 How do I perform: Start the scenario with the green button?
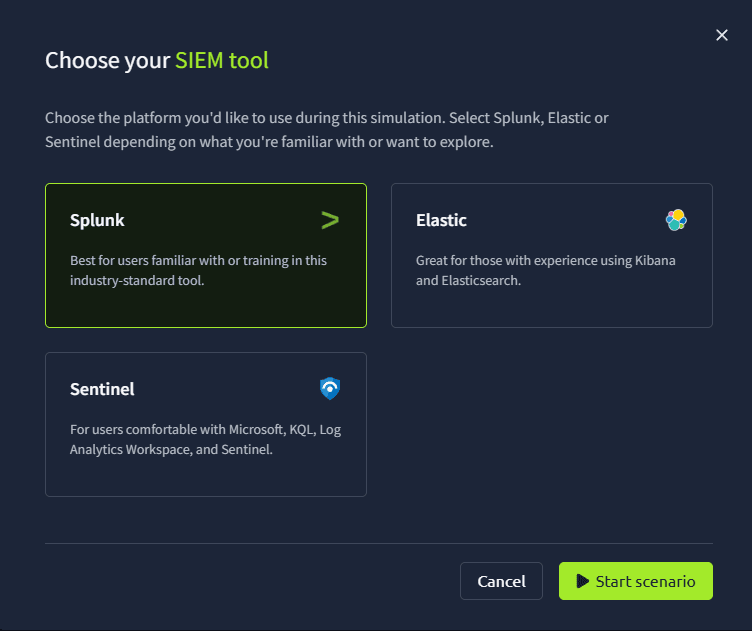[636, 581]
